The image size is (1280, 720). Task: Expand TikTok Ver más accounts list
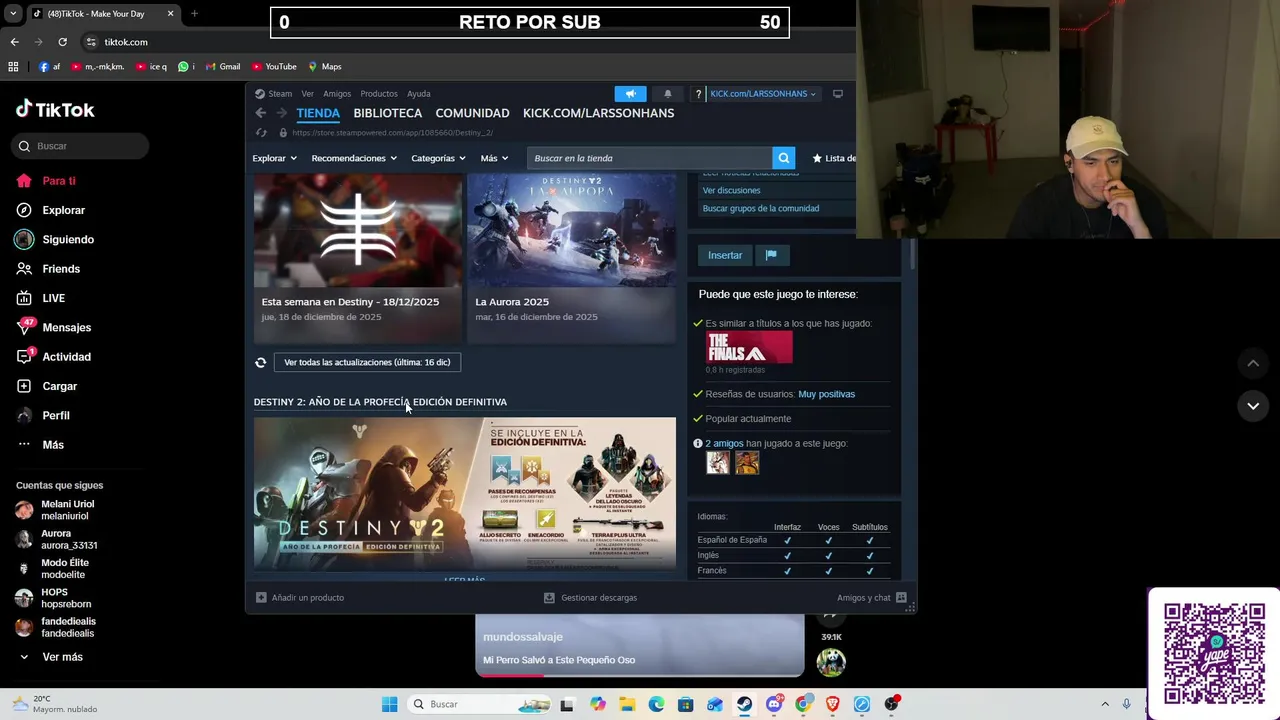click(x=50, y=657)
